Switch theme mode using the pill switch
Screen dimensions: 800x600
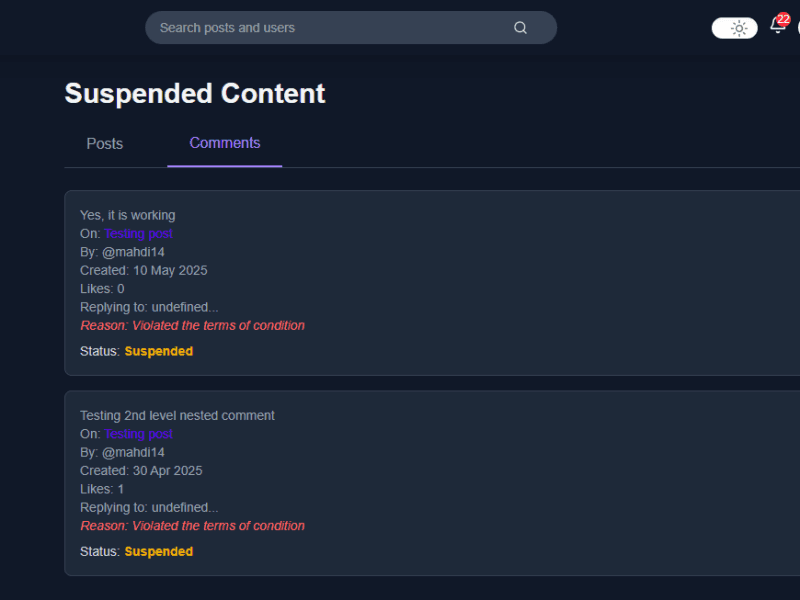point(737,27)
